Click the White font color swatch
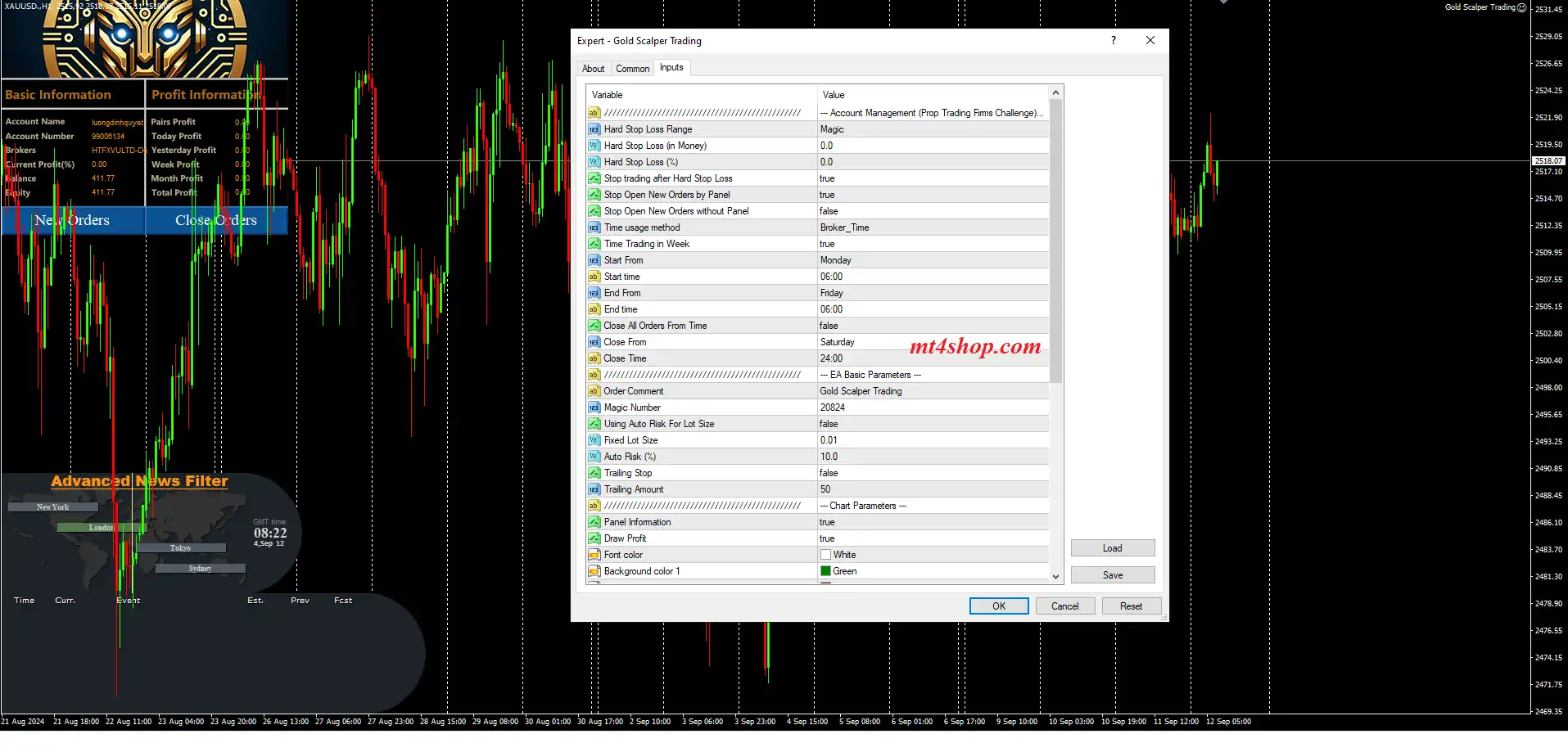Image resolution: width=1568 pixels, height=752 pixels. pos(825,555)
